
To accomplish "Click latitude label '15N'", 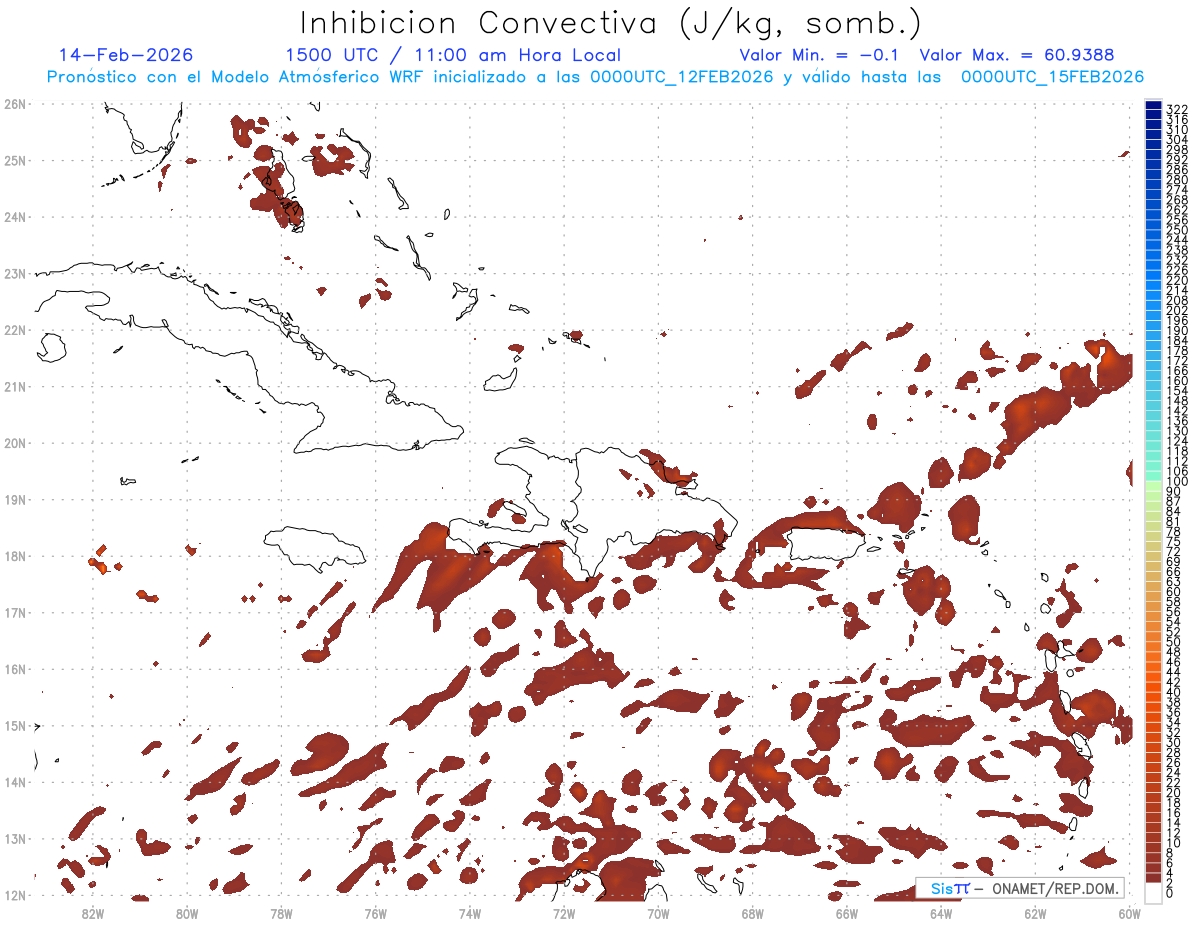I will pos(15,725).
